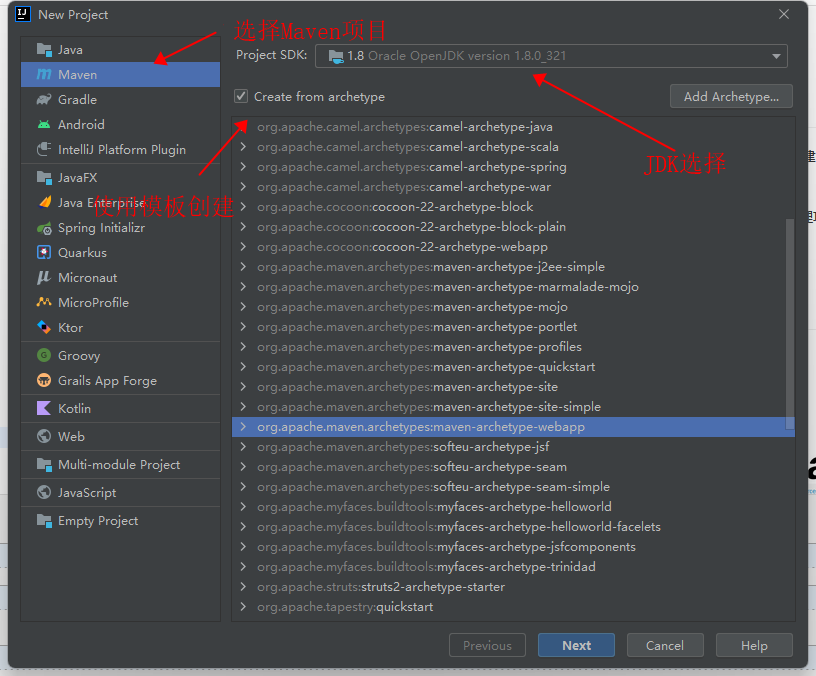Click the Maven project type icon
This screenshot has height=676, width=816.
pos(44,75)
